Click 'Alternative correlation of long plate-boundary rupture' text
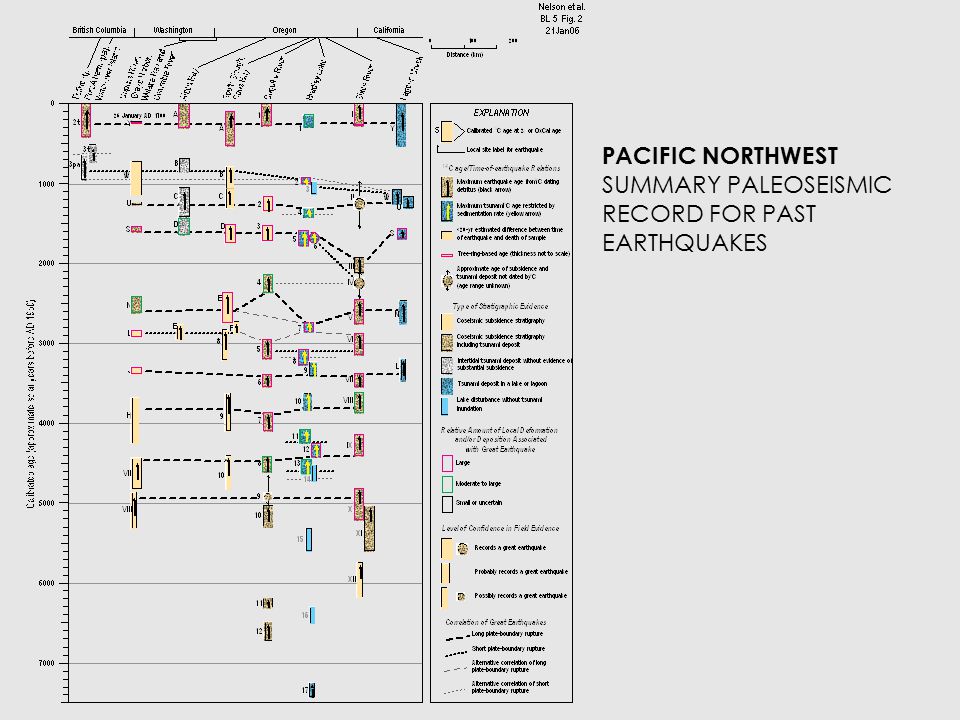The image size is (960, 720). 508,666
